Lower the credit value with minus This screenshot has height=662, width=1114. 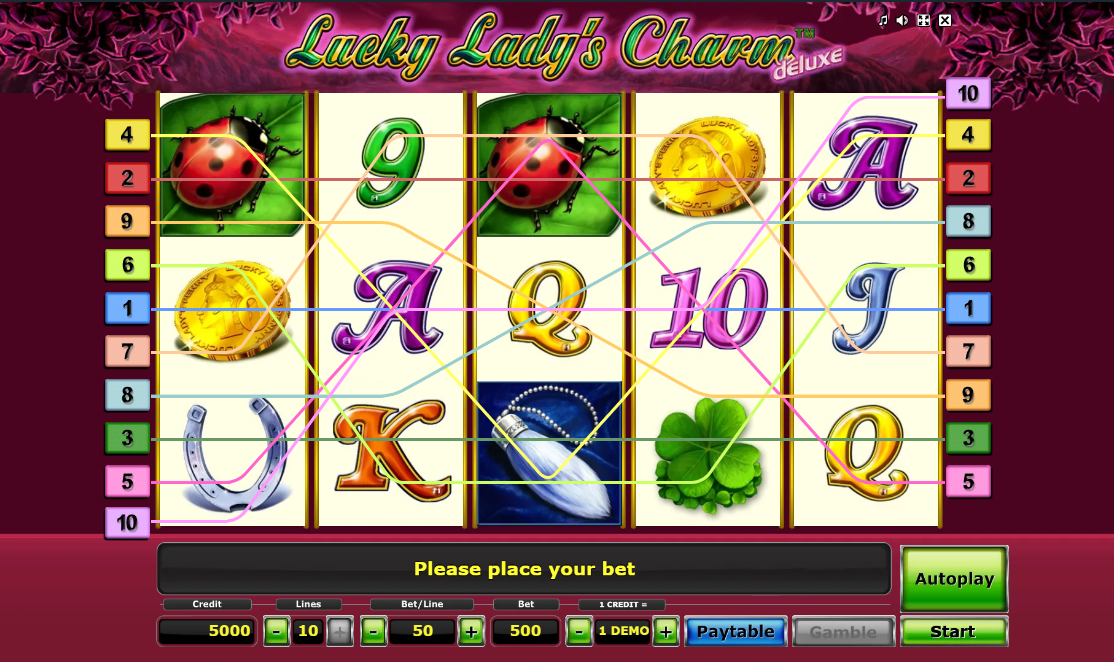579,631
